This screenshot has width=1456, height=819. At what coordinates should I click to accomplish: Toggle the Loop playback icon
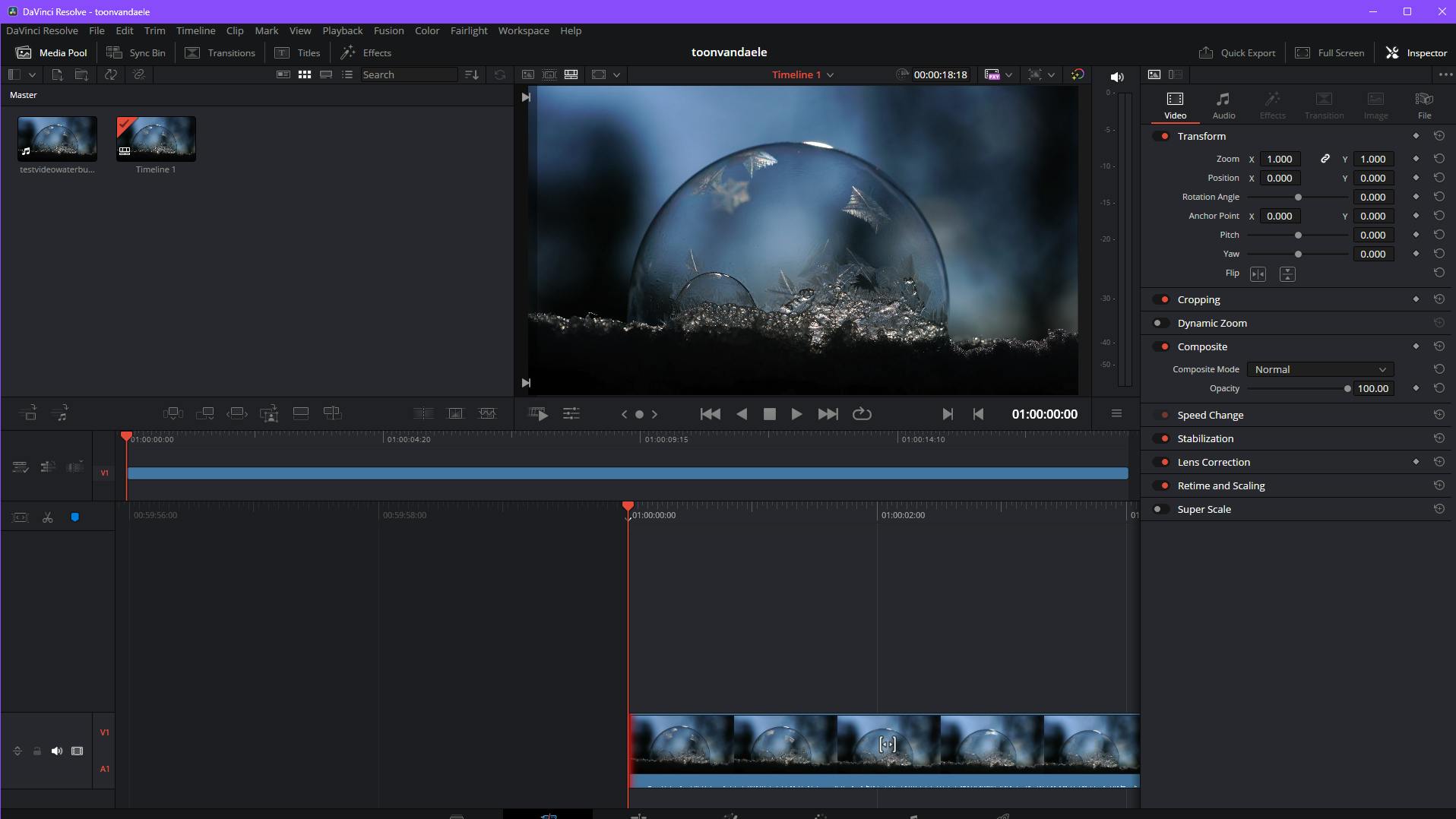click(x=862, y=414)
